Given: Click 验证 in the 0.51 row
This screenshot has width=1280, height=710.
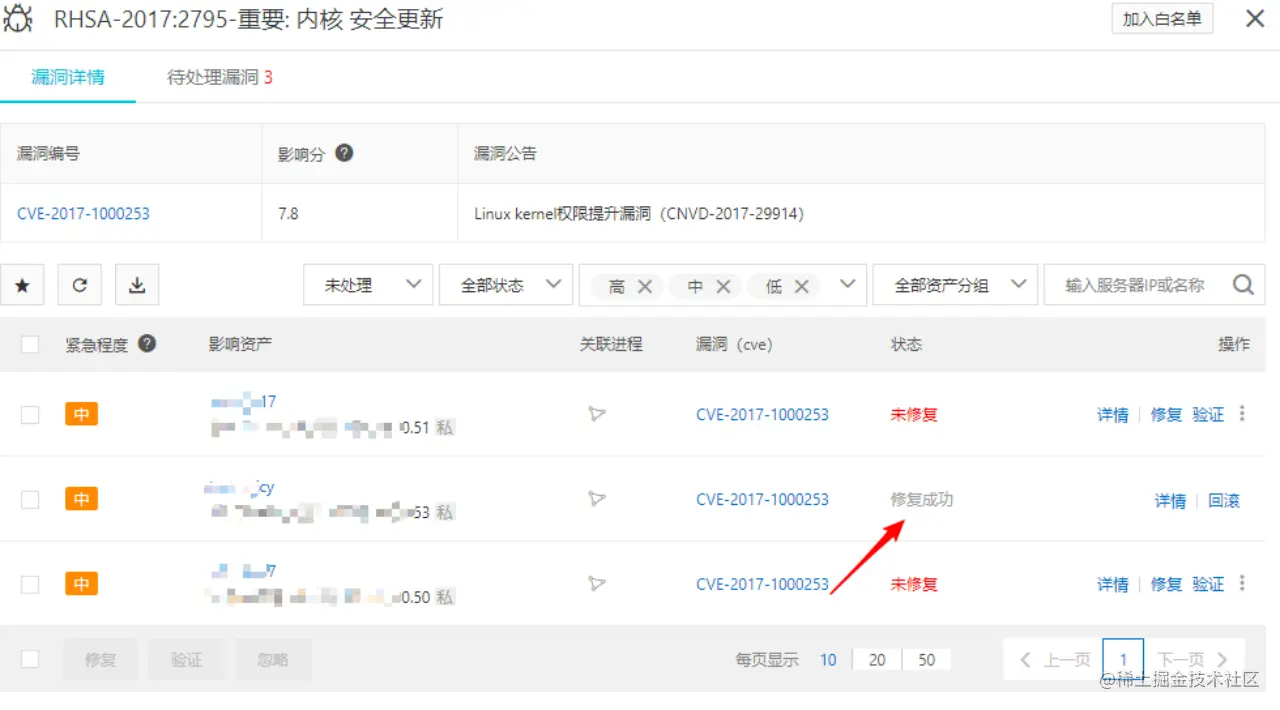Looking at the screenshot, I should 1208,414.
